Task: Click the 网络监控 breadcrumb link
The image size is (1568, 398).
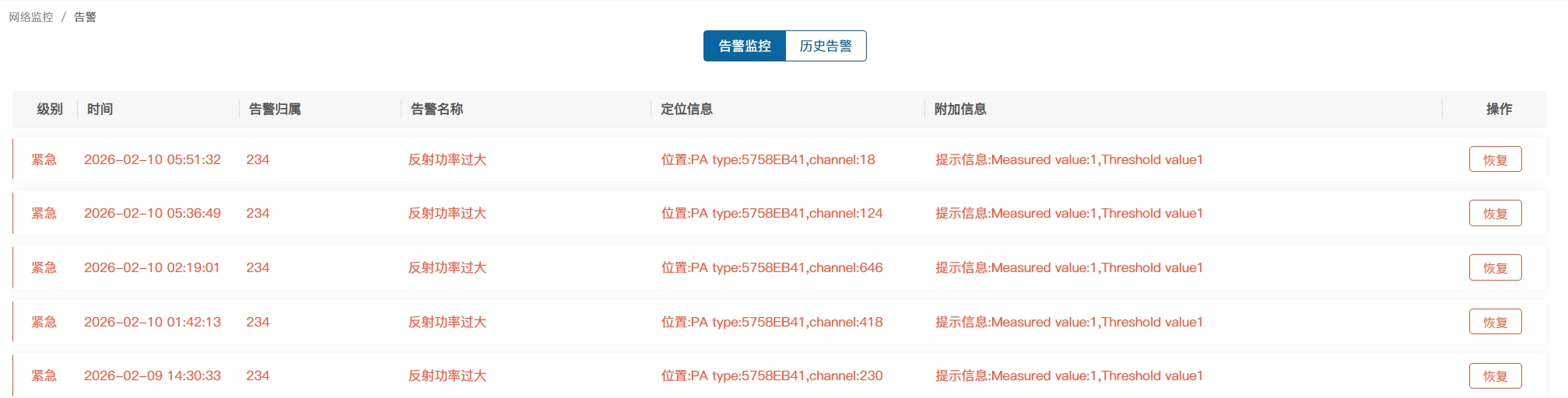Action: pos(31,17)
